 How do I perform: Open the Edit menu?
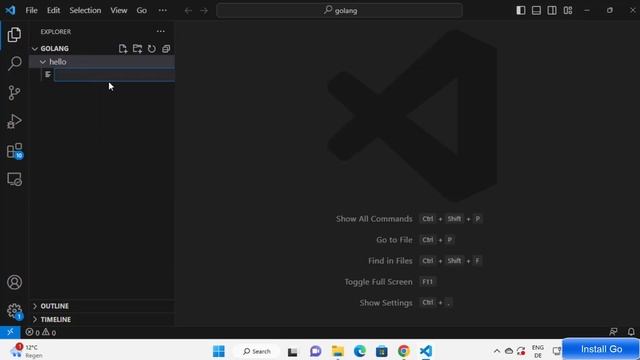53,10
